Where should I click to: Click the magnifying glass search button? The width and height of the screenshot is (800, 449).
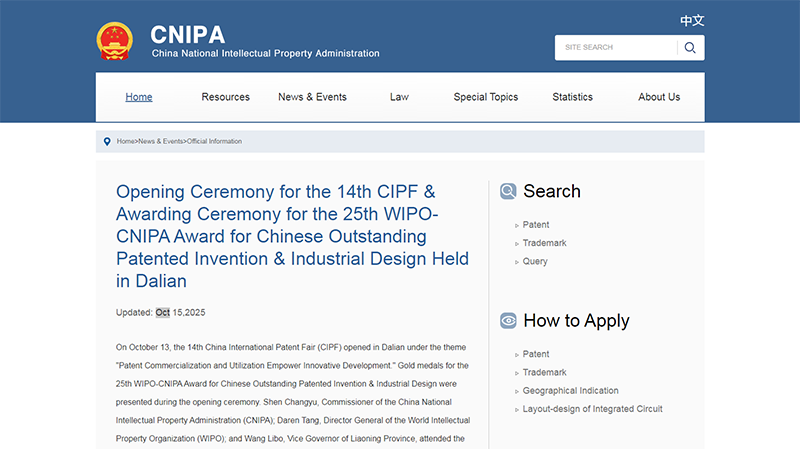690,48
